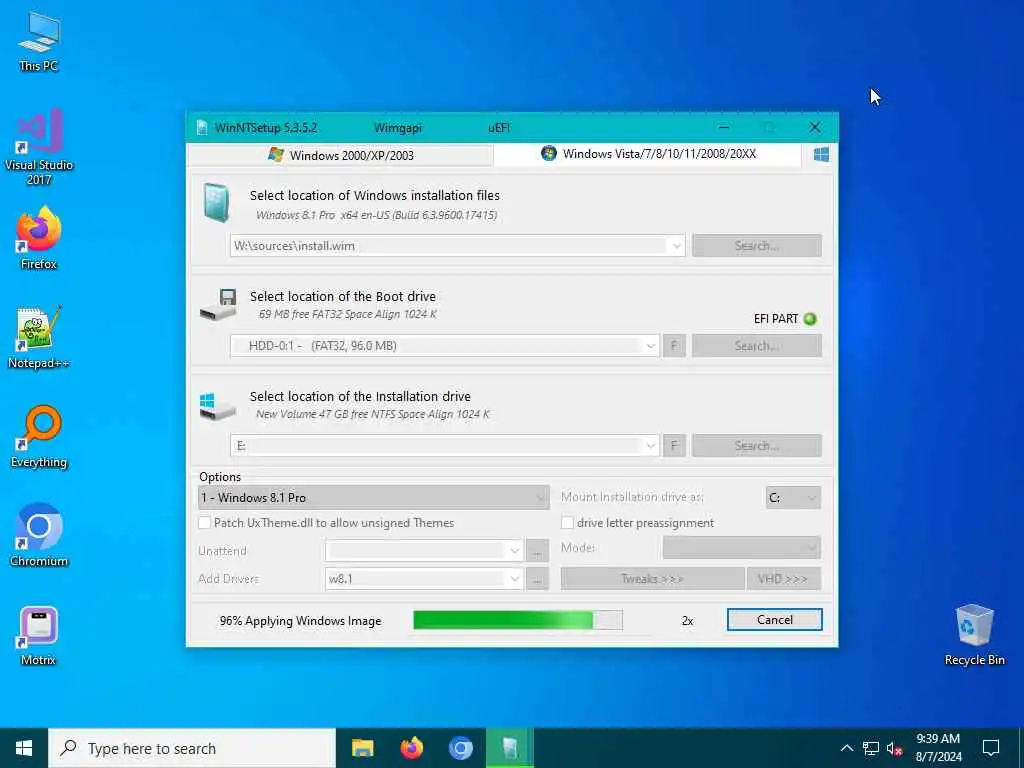This screenshot has width=1024, height=768.
Task: Click the Boot drive floppy icon
Action: pos(219,304)
